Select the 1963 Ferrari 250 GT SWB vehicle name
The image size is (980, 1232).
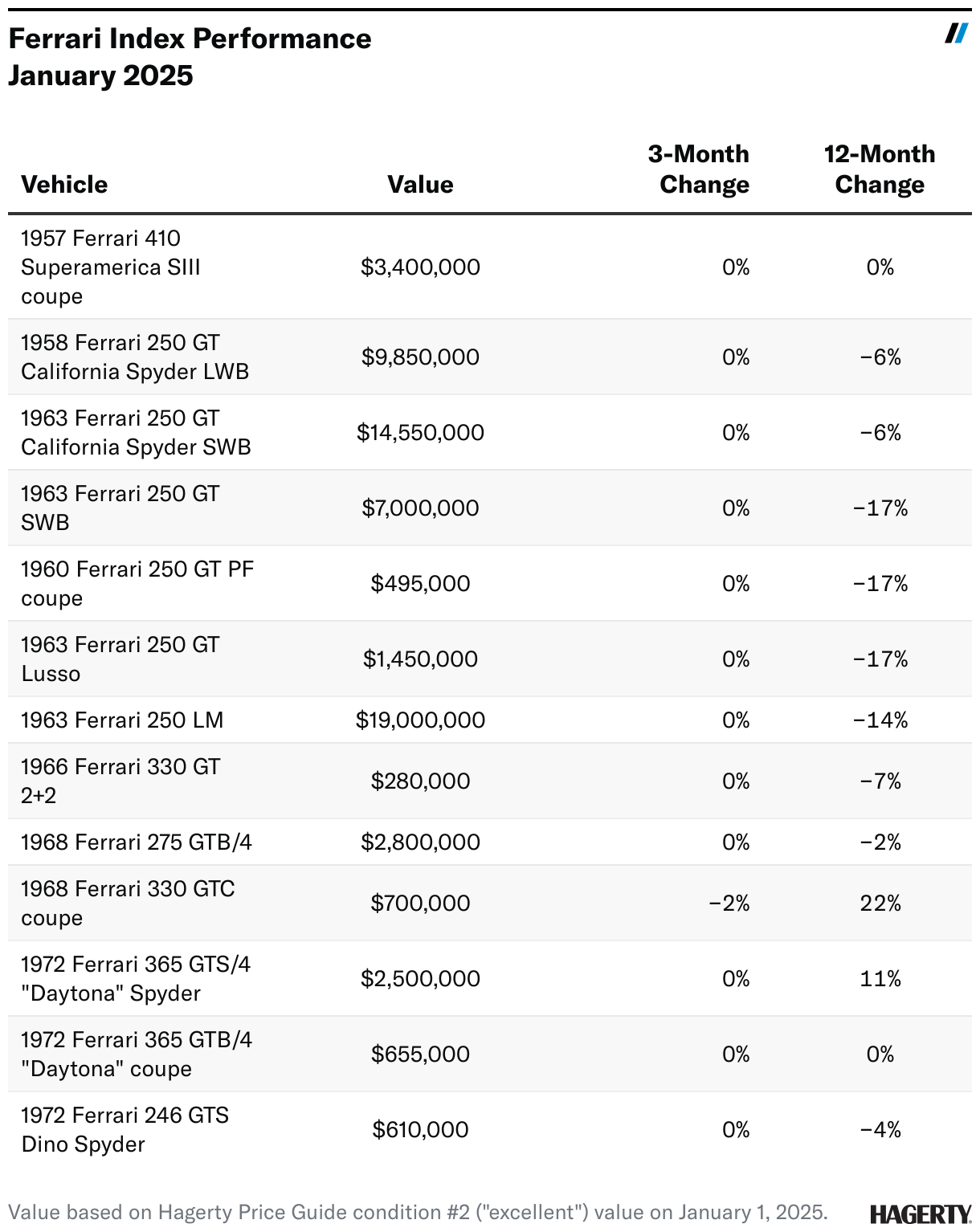point(120,508)
